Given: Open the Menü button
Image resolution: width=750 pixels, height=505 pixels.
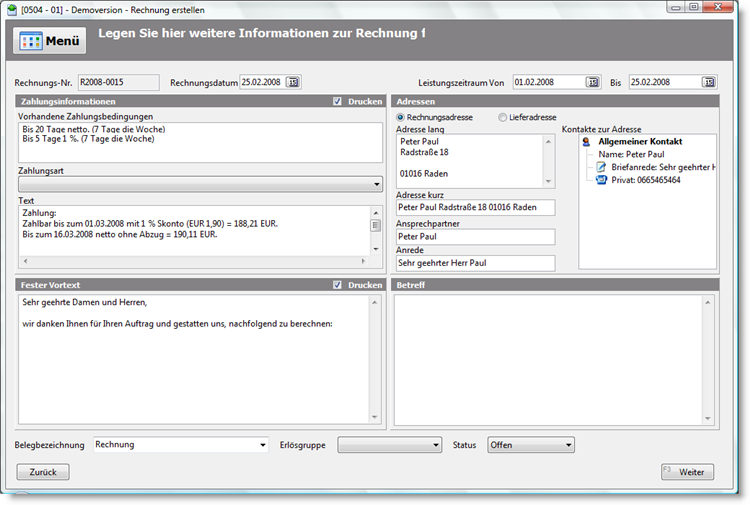Looking at the screenshot, I should pos(50,42).
